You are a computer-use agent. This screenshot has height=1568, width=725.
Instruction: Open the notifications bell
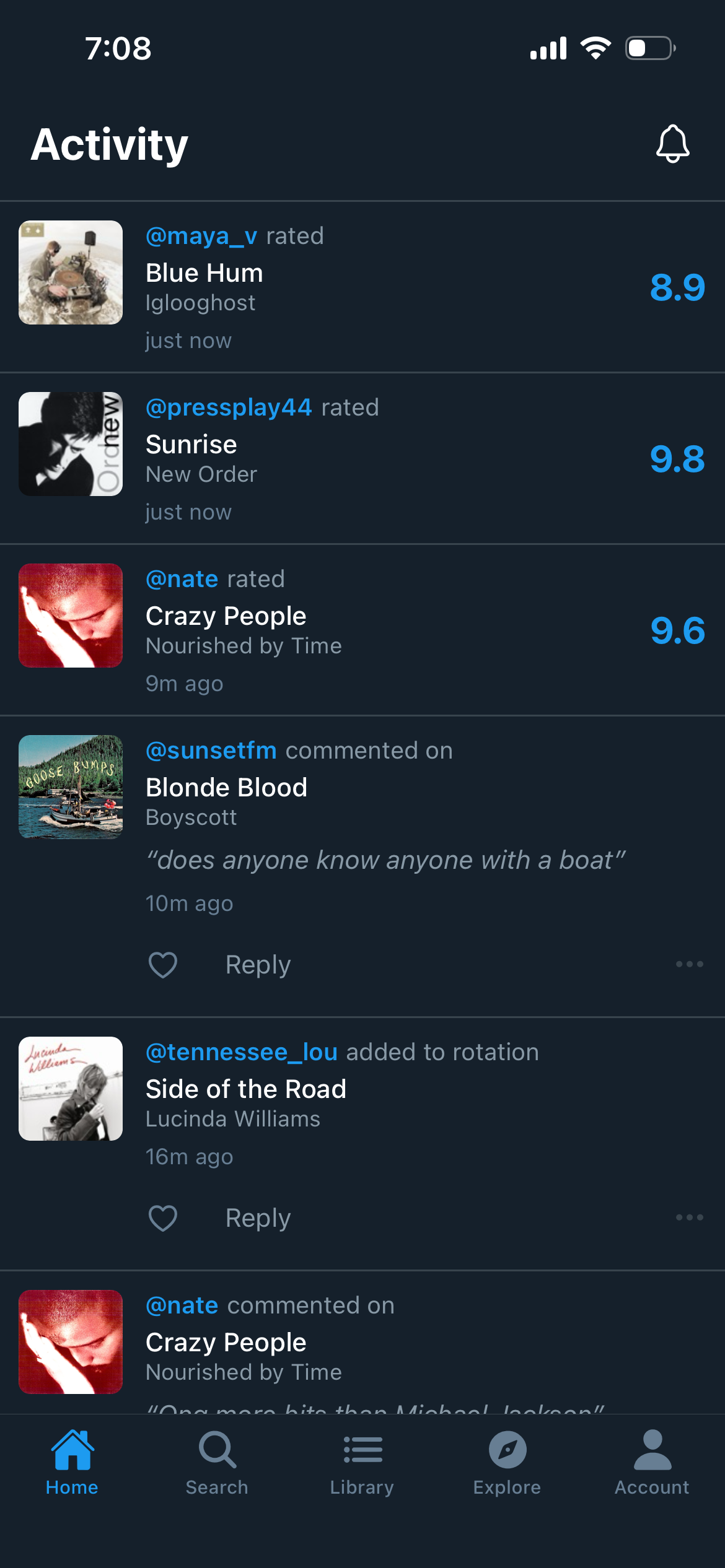(x=672, y=145)
